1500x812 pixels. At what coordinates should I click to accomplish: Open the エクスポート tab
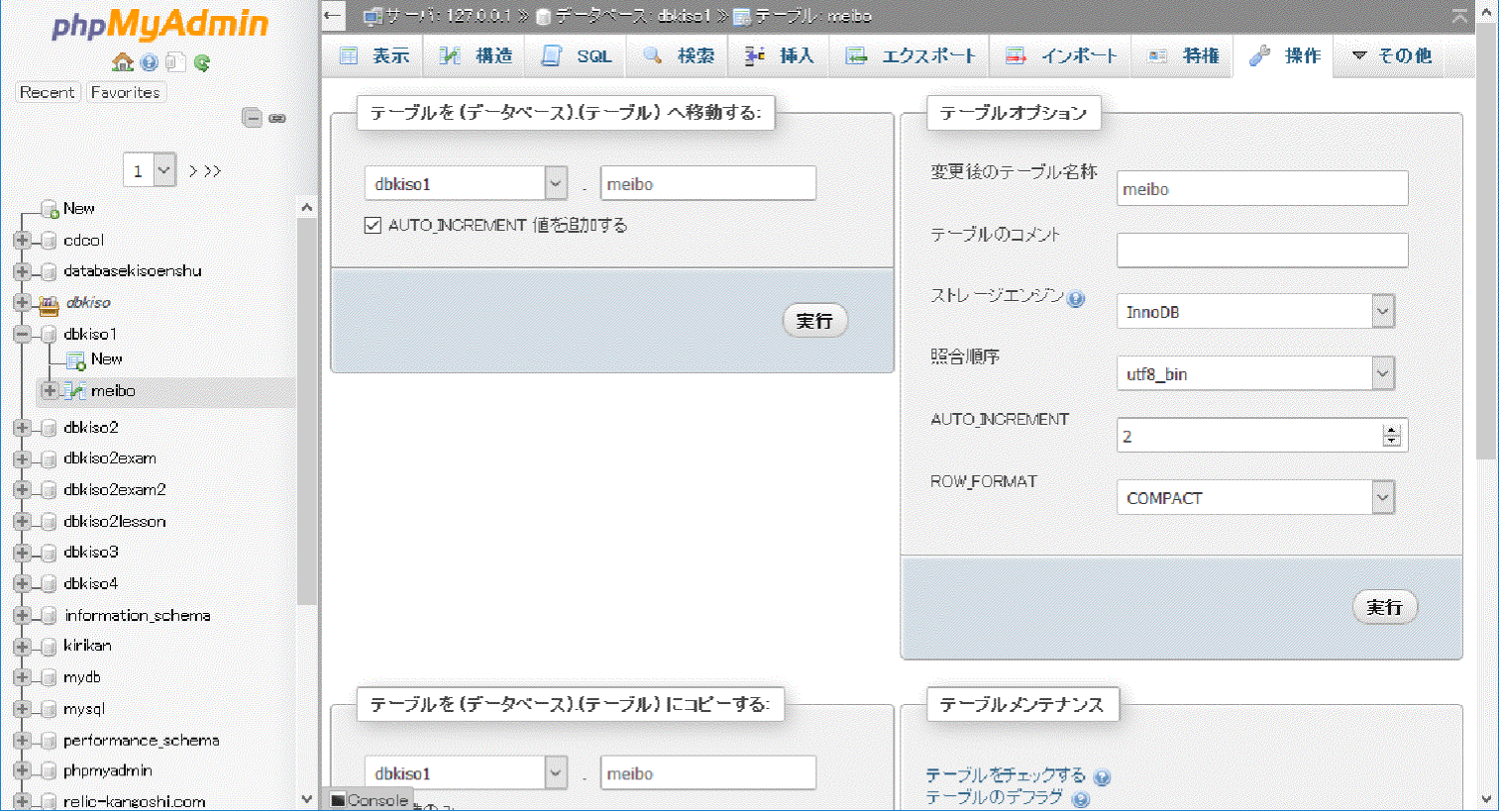point(911,56)
